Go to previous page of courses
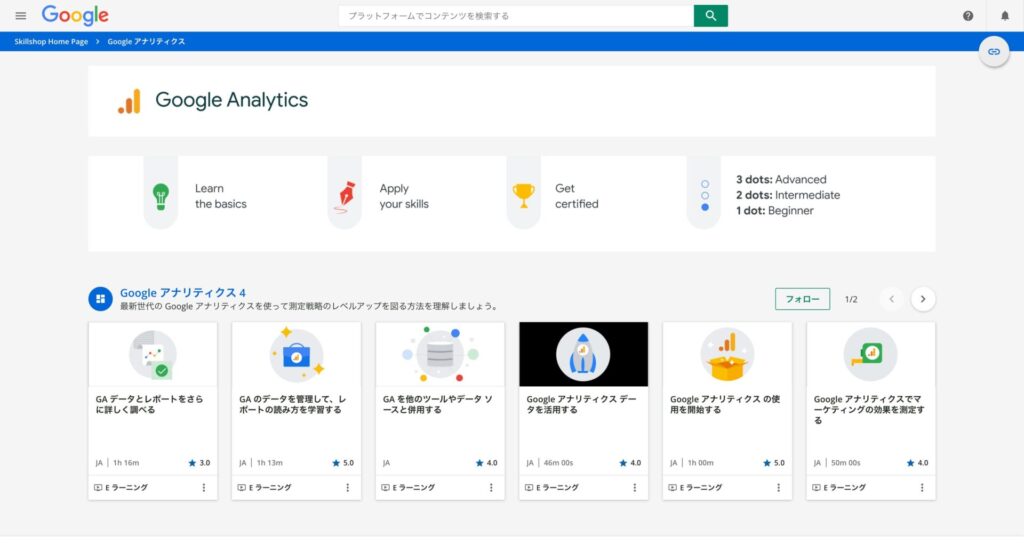This screenshot has height=551, width=1024. [x=891, y=298]
